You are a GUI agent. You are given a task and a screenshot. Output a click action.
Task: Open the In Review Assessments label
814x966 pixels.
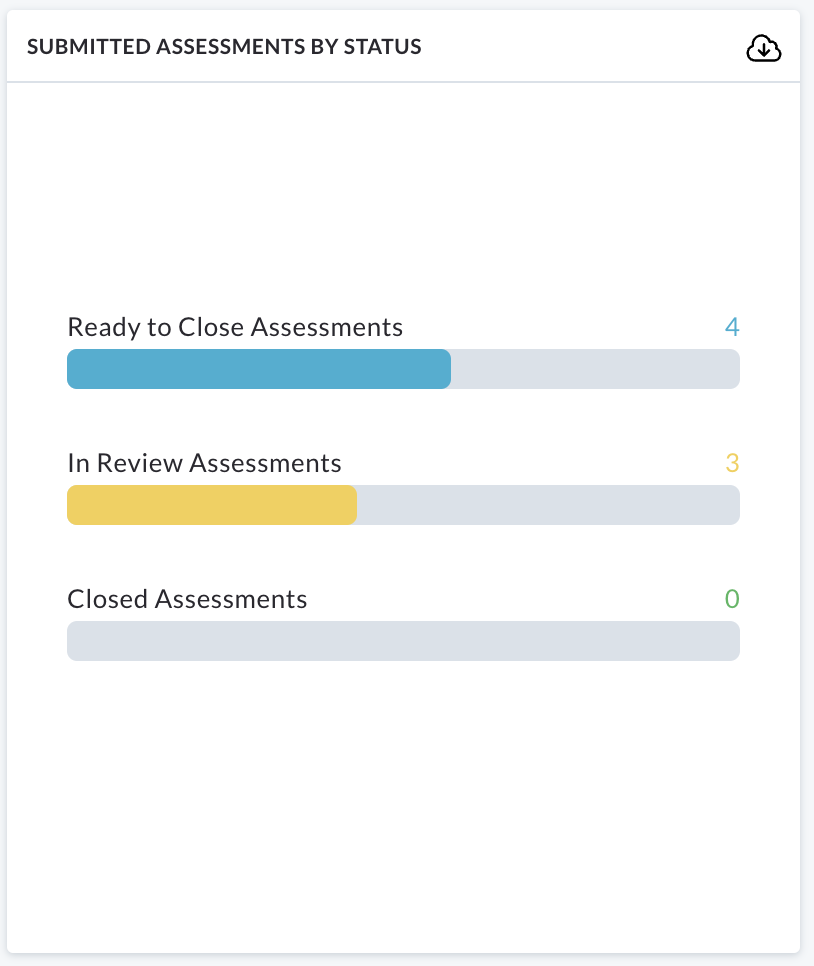204,463
